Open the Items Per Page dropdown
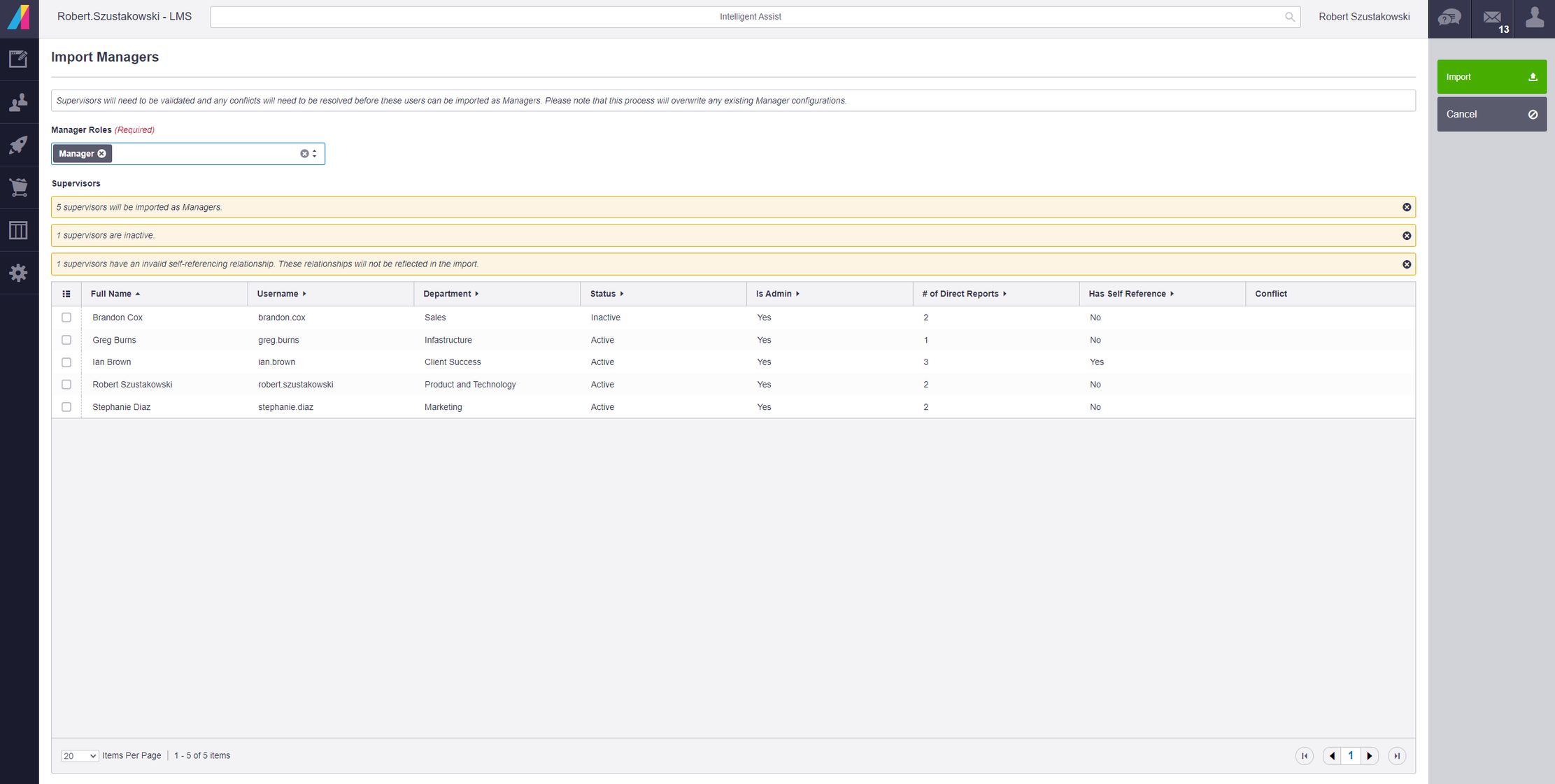Image resolution: width=1555 pixels, height=784 pixels. coord(79,756)
